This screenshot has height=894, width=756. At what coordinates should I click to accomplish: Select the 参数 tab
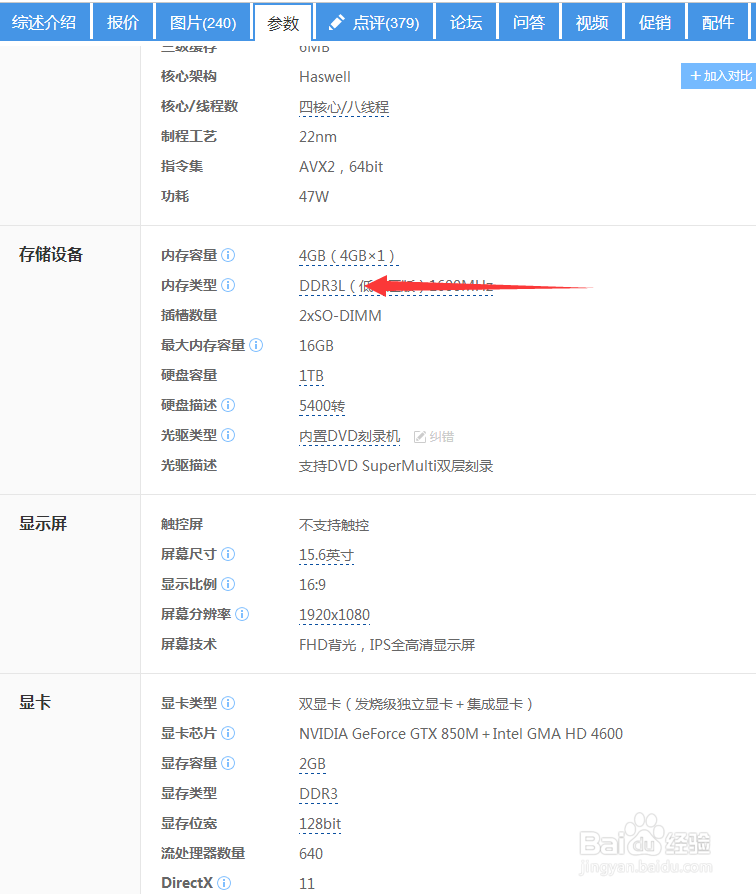[283, 23]
